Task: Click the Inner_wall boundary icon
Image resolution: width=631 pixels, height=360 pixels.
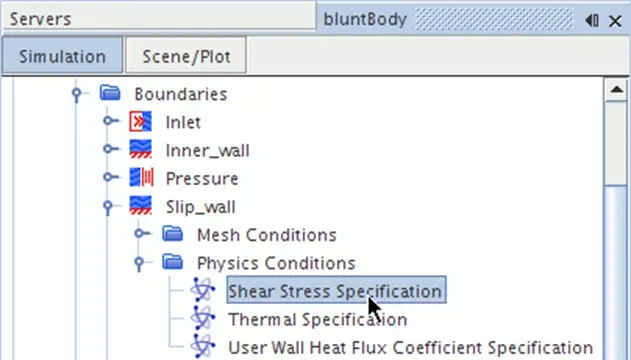Action: (140, 149)
